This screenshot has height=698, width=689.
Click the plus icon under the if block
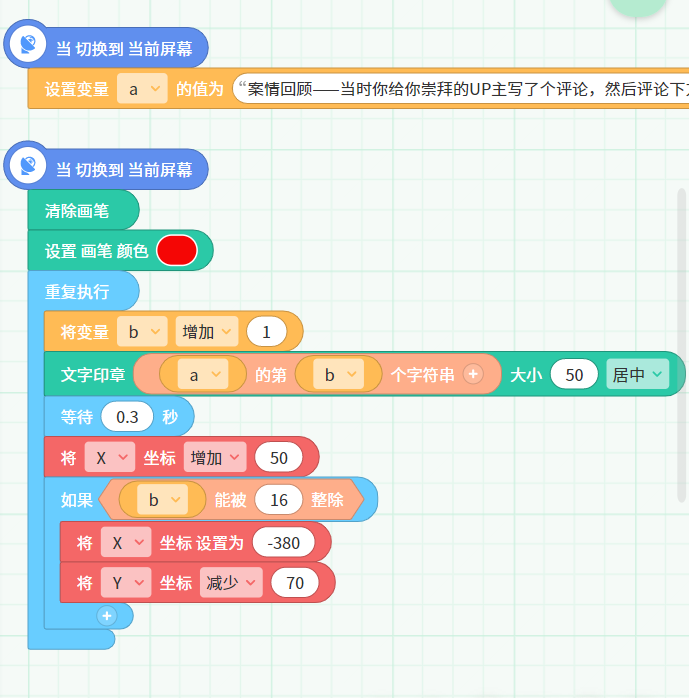click(x=107, y=616)
